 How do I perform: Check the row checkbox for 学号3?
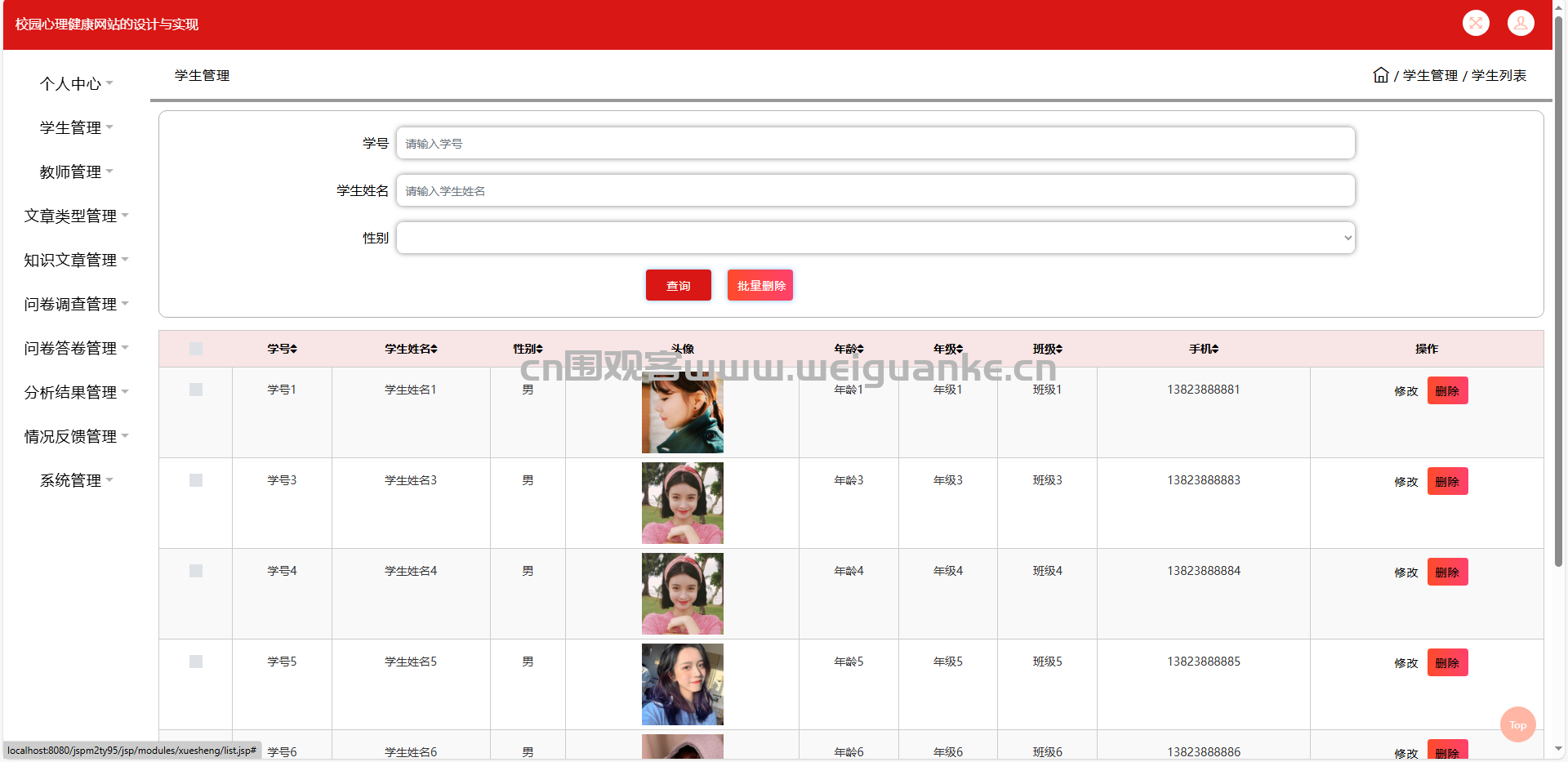point(196,480)
